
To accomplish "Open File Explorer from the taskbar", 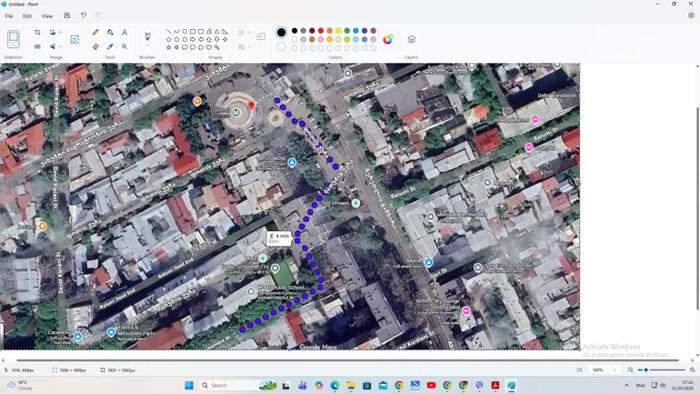I will tap(351, 385).
